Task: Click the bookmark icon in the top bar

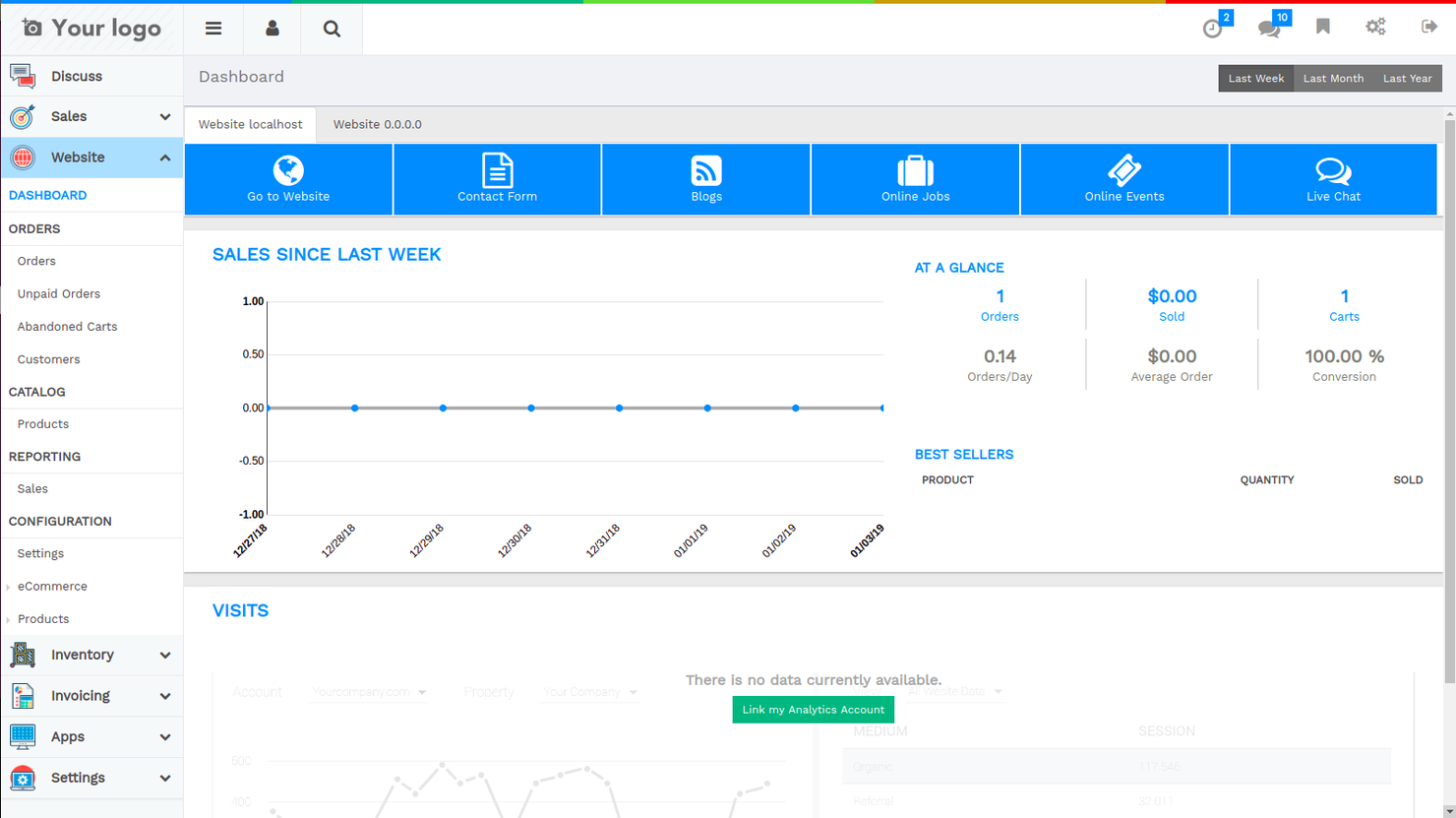Action: 1322,27
